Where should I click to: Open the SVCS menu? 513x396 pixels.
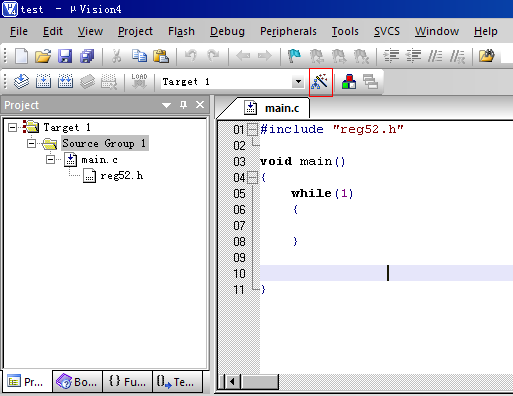(387, 31)
